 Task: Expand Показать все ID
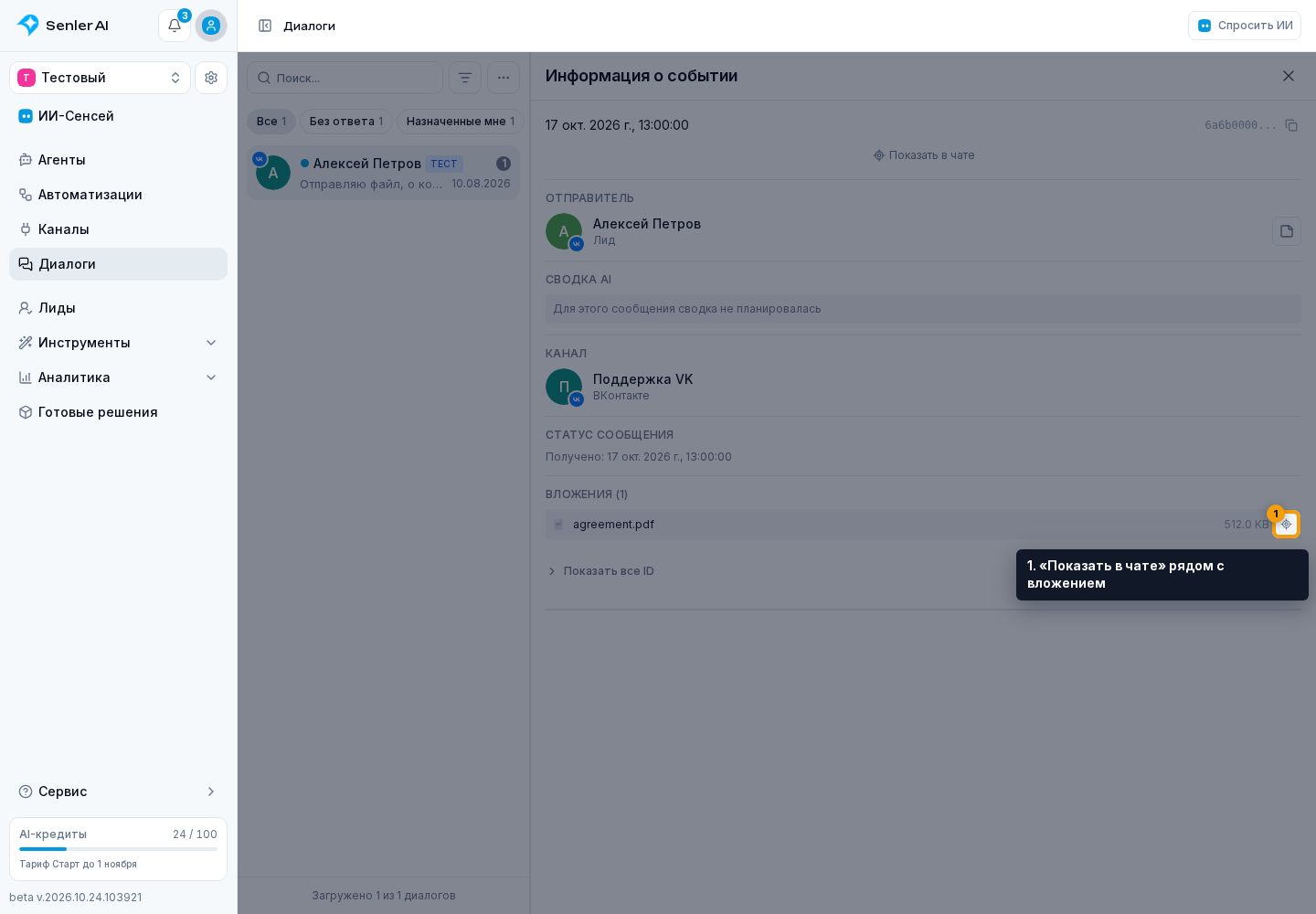coord(600,571)
